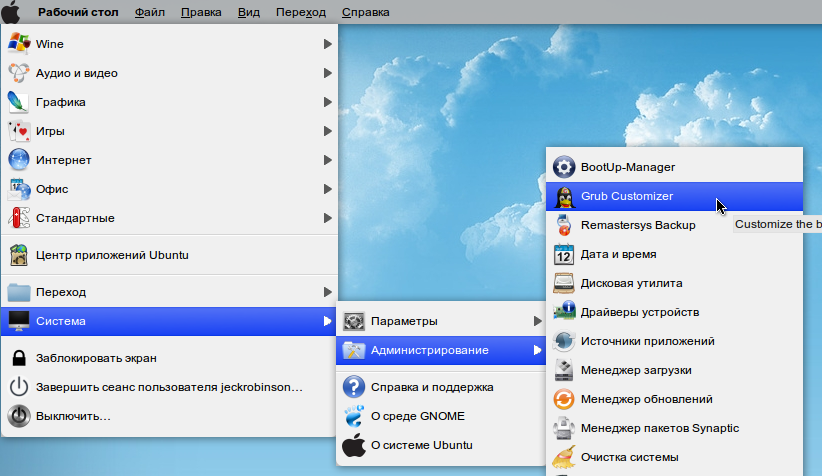Open the Вид menu
Viewport: 822px width, 476px height.
pos(248,12)
